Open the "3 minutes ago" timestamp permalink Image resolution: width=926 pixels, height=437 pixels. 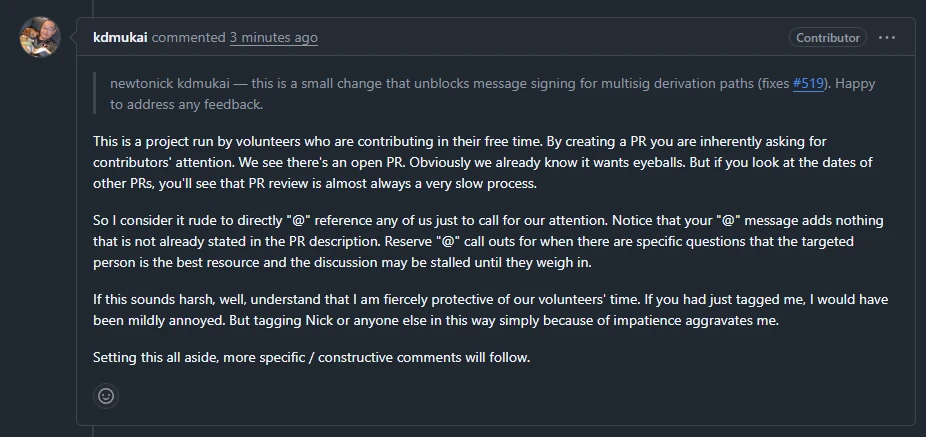coord(273,38)
